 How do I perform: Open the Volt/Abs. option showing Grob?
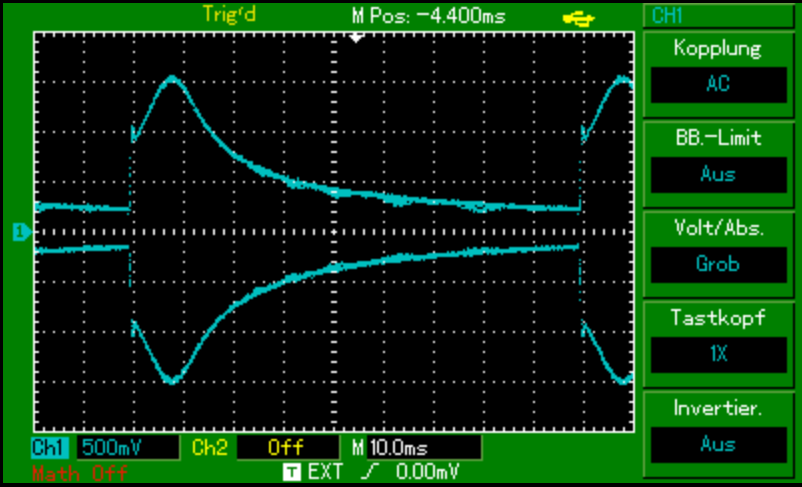click(x=717, y=264)
